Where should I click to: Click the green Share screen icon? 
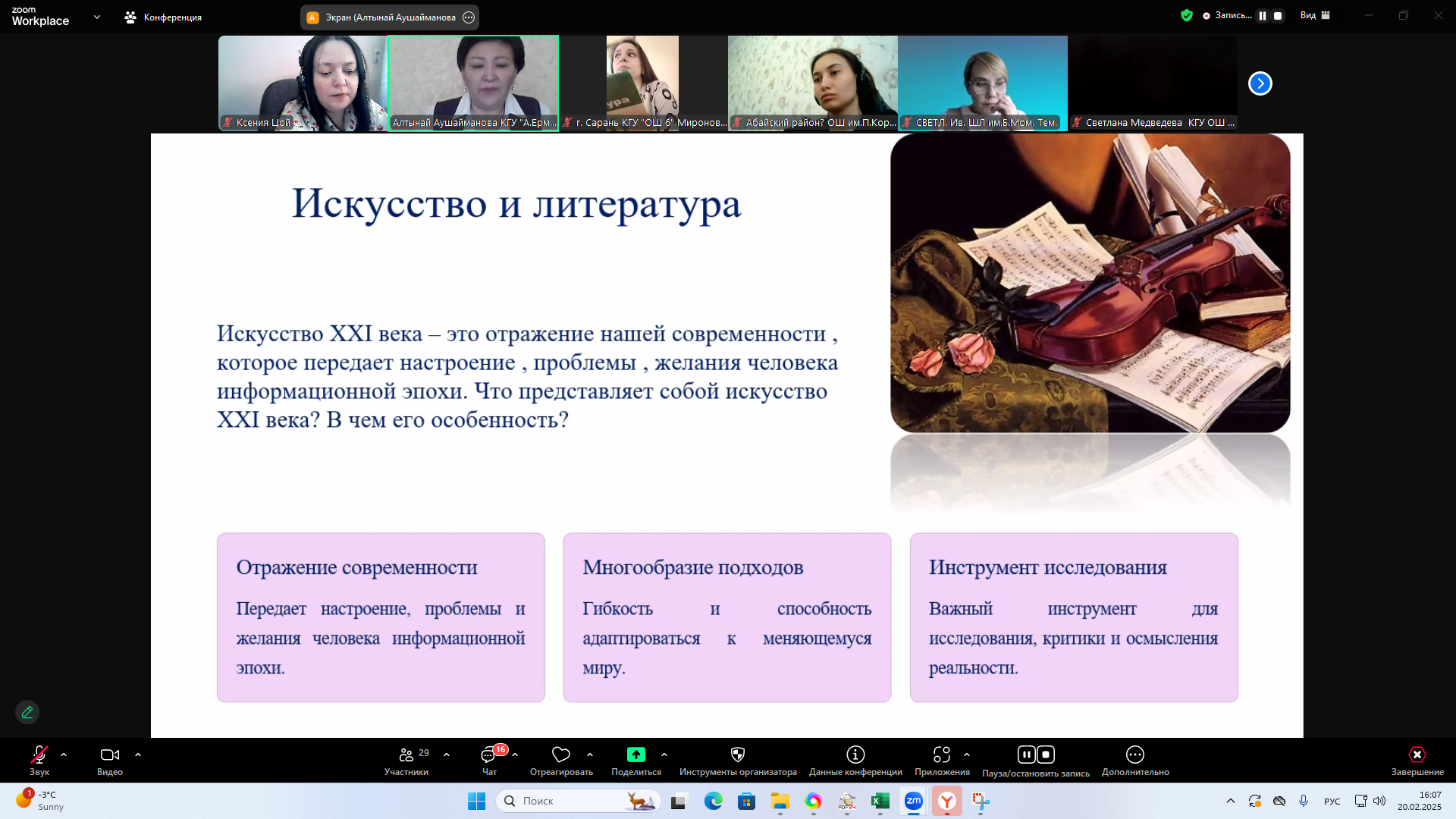pyautogui.click(x=635, y=755)
